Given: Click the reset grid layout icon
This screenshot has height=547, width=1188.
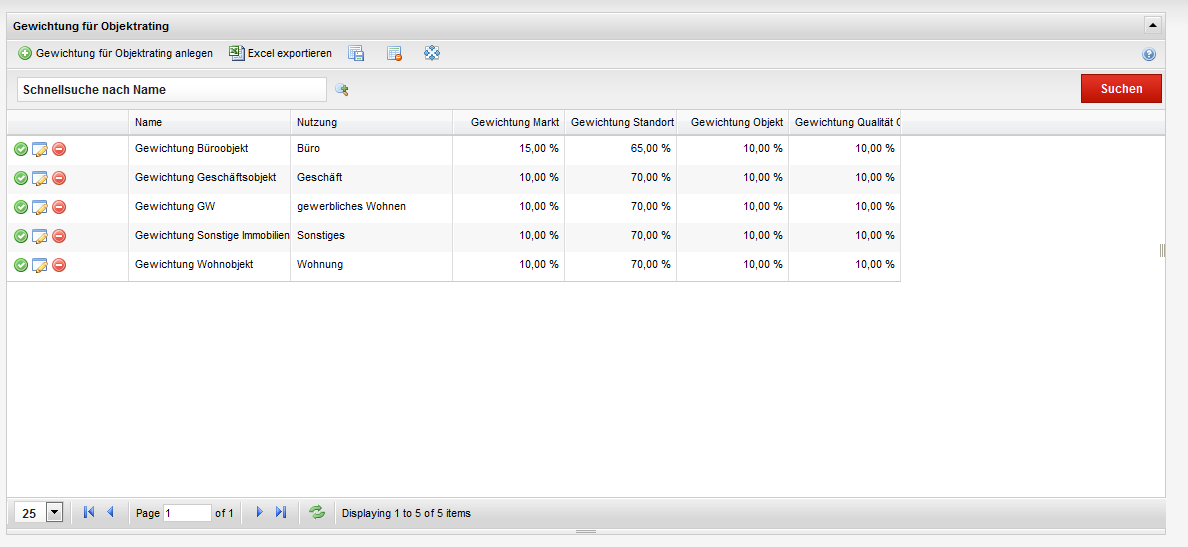Looking at the screenshot, I should [x=394, y=54].
